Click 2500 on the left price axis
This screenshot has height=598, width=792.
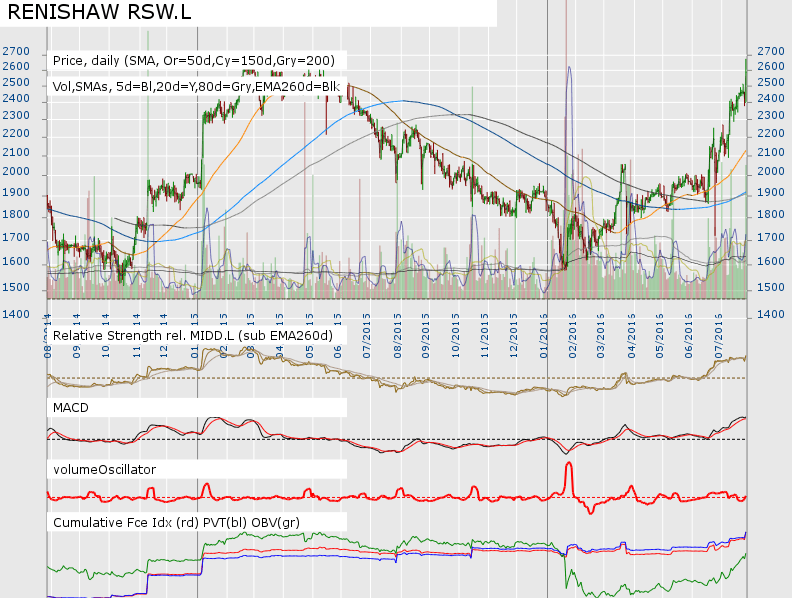(16, 82)
